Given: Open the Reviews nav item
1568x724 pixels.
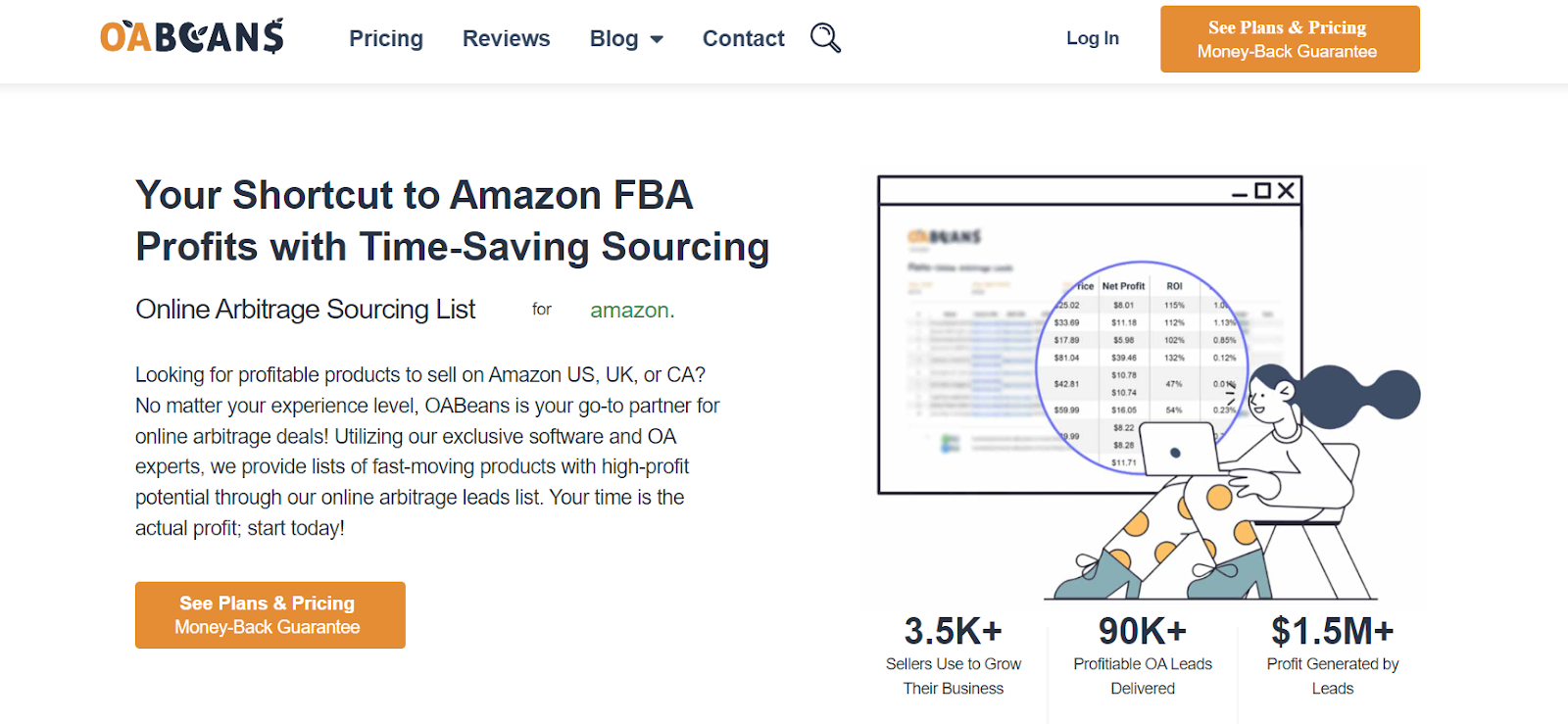Looking at the screenshot, I should click(x=506, y=38).
